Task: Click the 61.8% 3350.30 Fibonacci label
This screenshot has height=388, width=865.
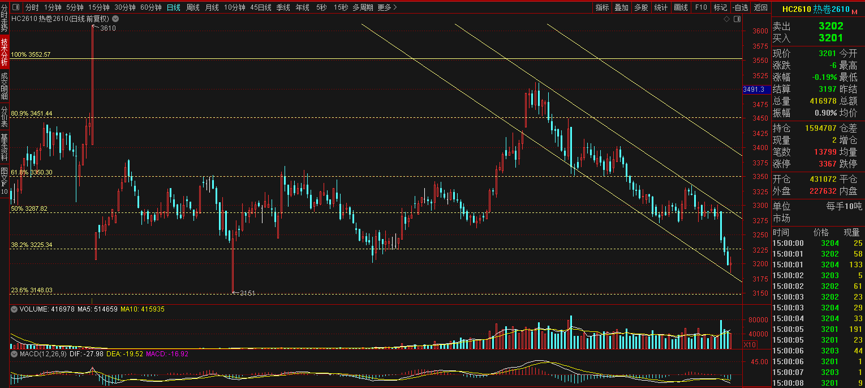Action: pos(31,173)
